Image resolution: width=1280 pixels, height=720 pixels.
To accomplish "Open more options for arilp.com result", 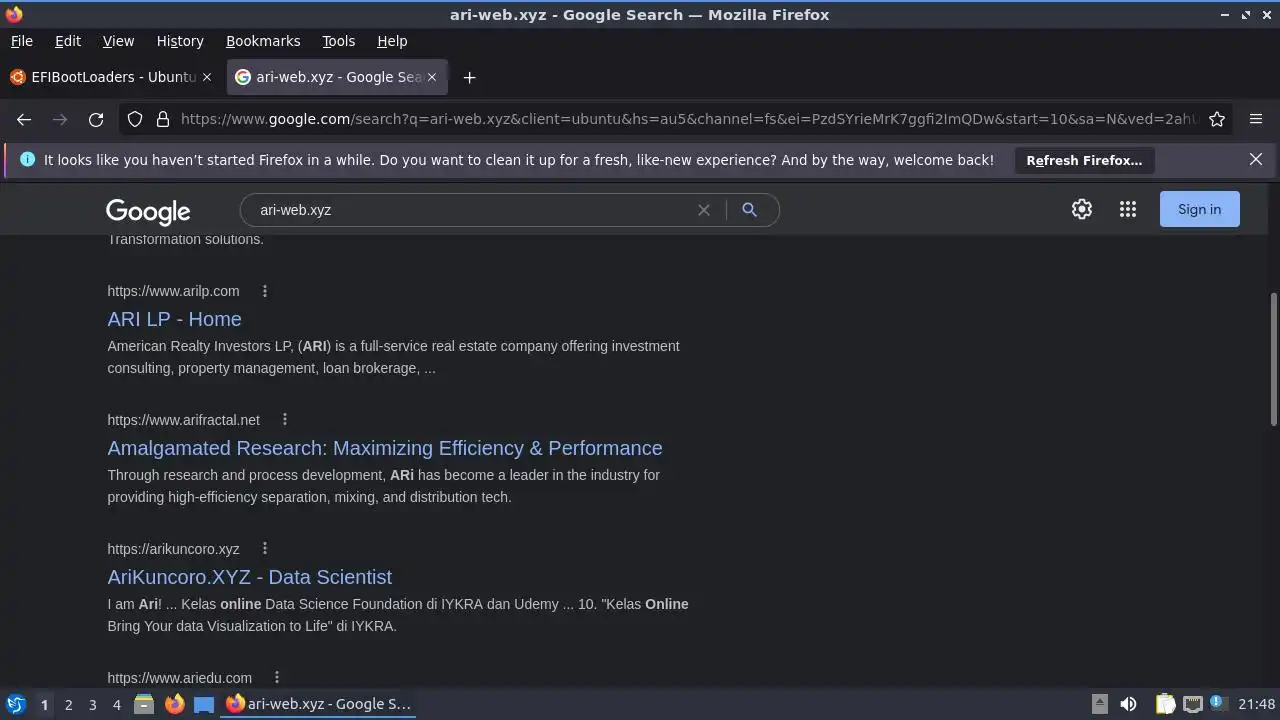I will [265, 291].
